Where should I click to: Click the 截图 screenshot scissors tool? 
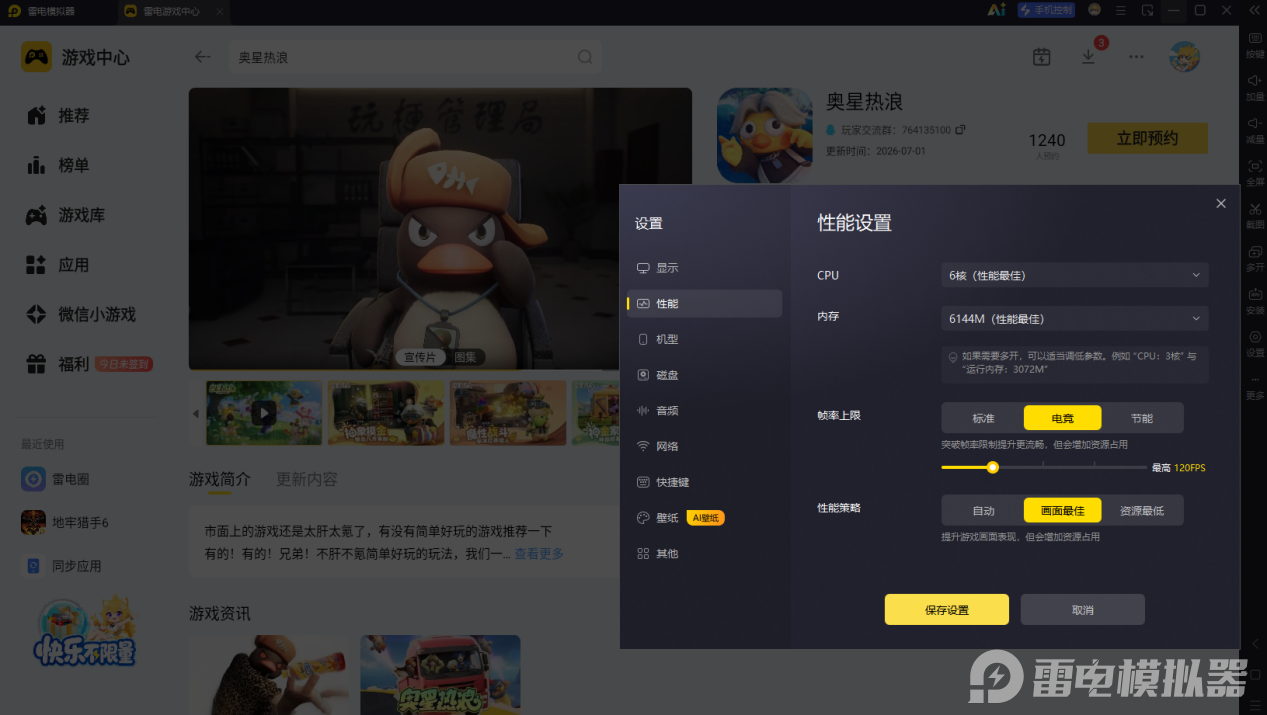pos(1255,215)
